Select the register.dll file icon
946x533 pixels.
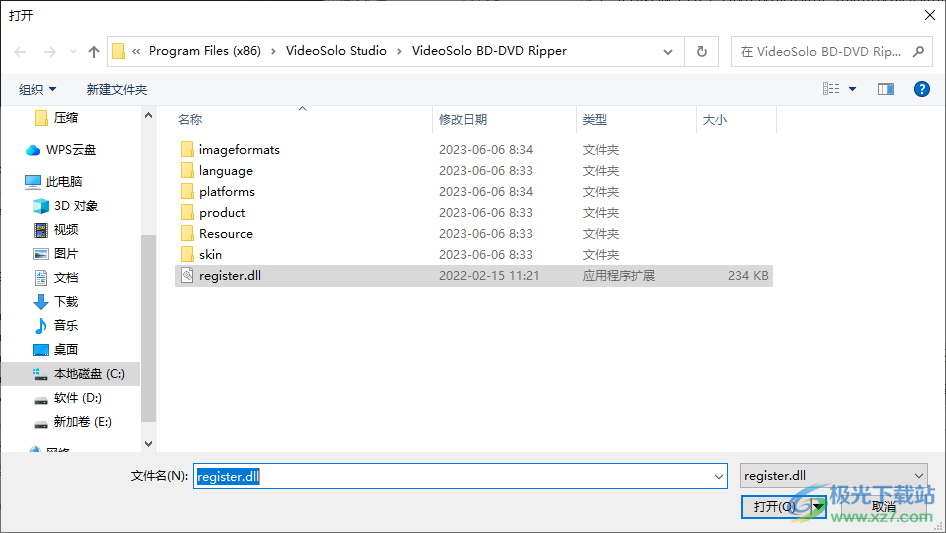pos(187,275)
